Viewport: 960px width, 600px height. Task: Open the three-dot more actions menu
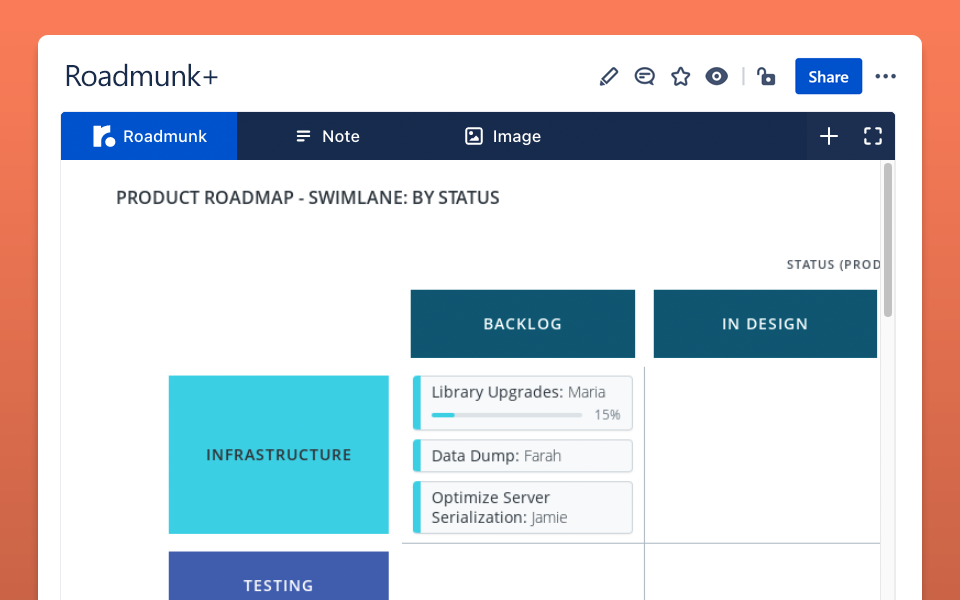(x=885, y=77)
